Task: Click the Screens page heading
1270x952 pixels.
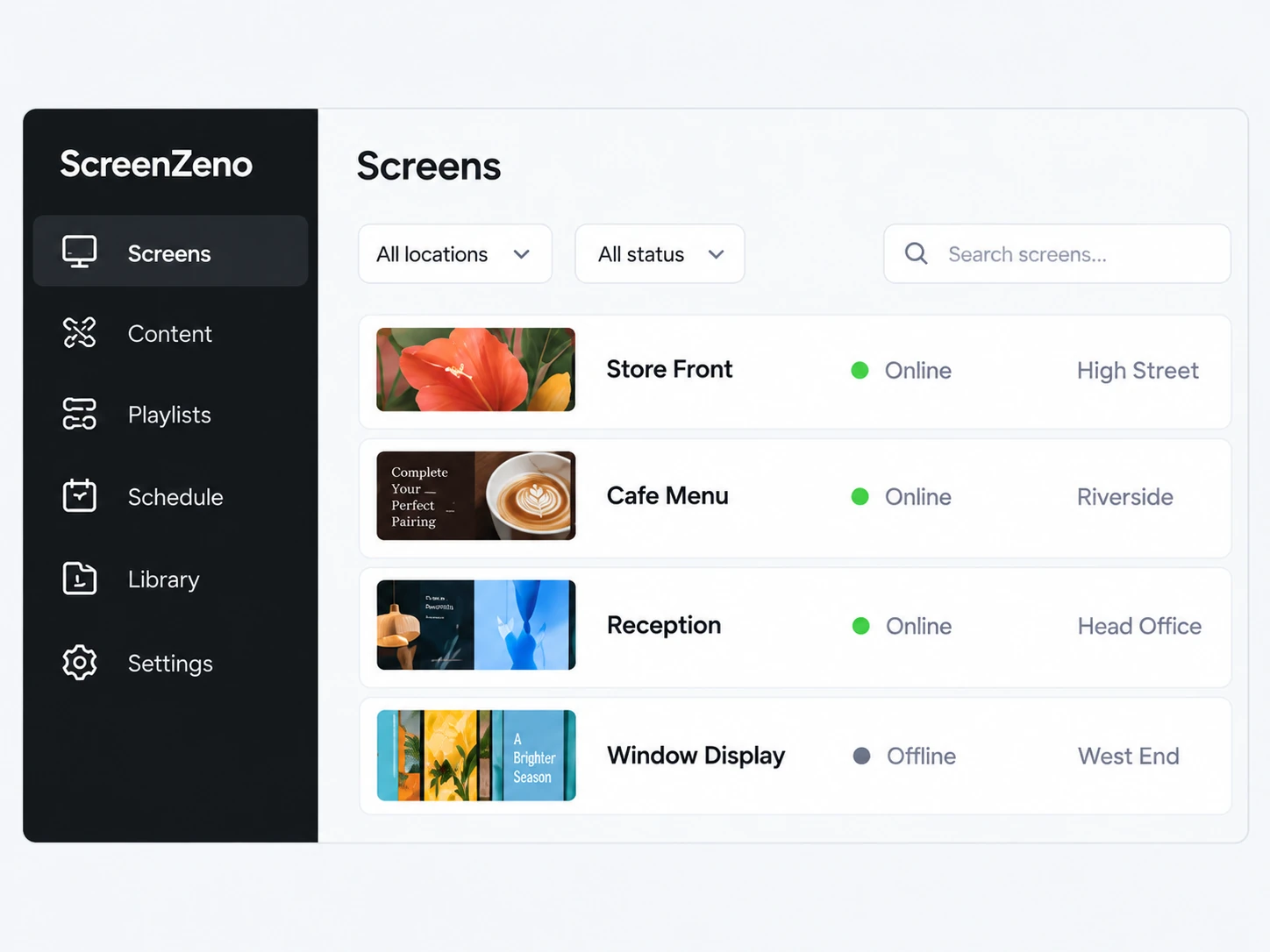Action: 429,166
